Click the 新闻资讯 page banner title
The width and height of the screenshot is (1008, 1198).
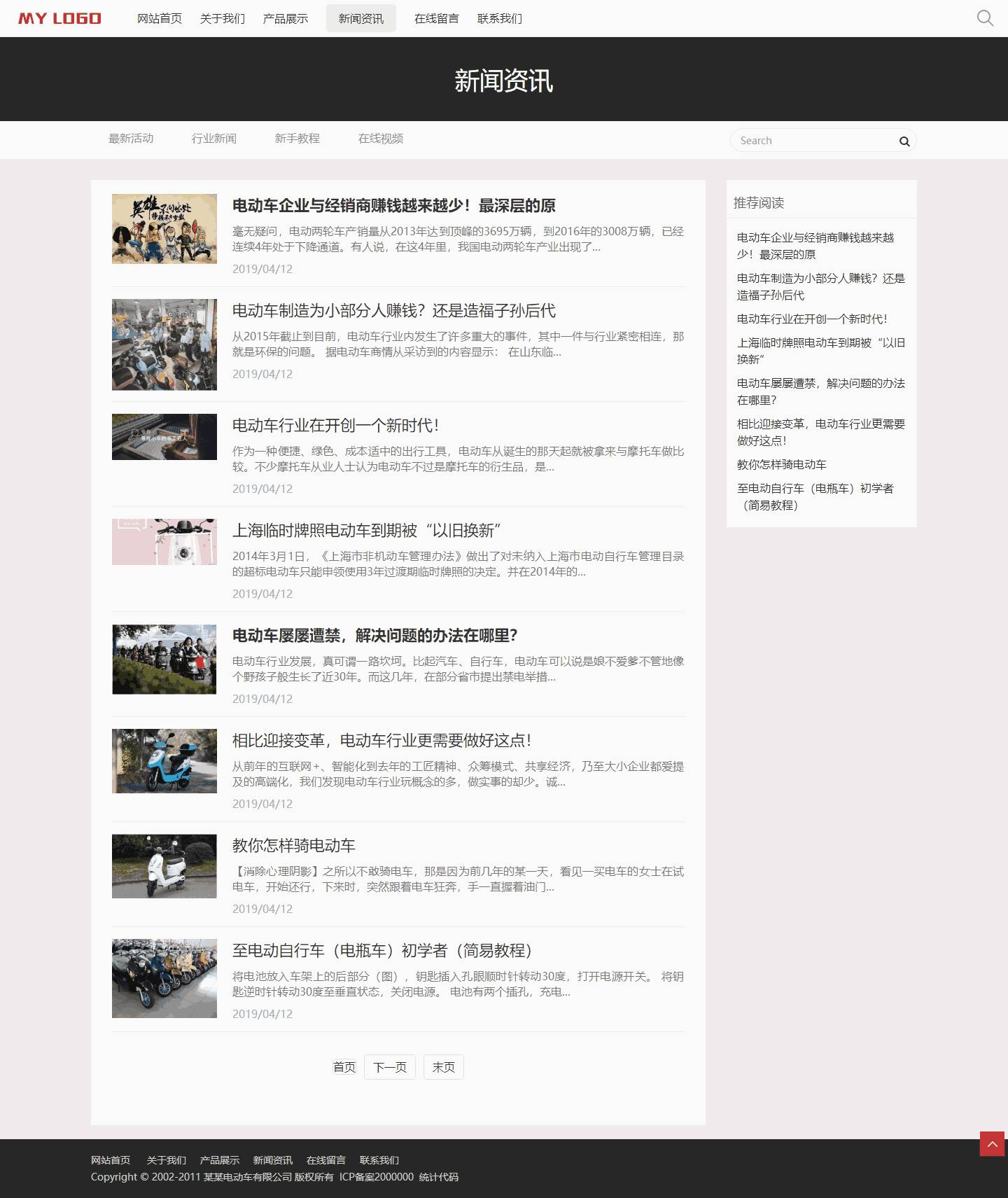504,81
